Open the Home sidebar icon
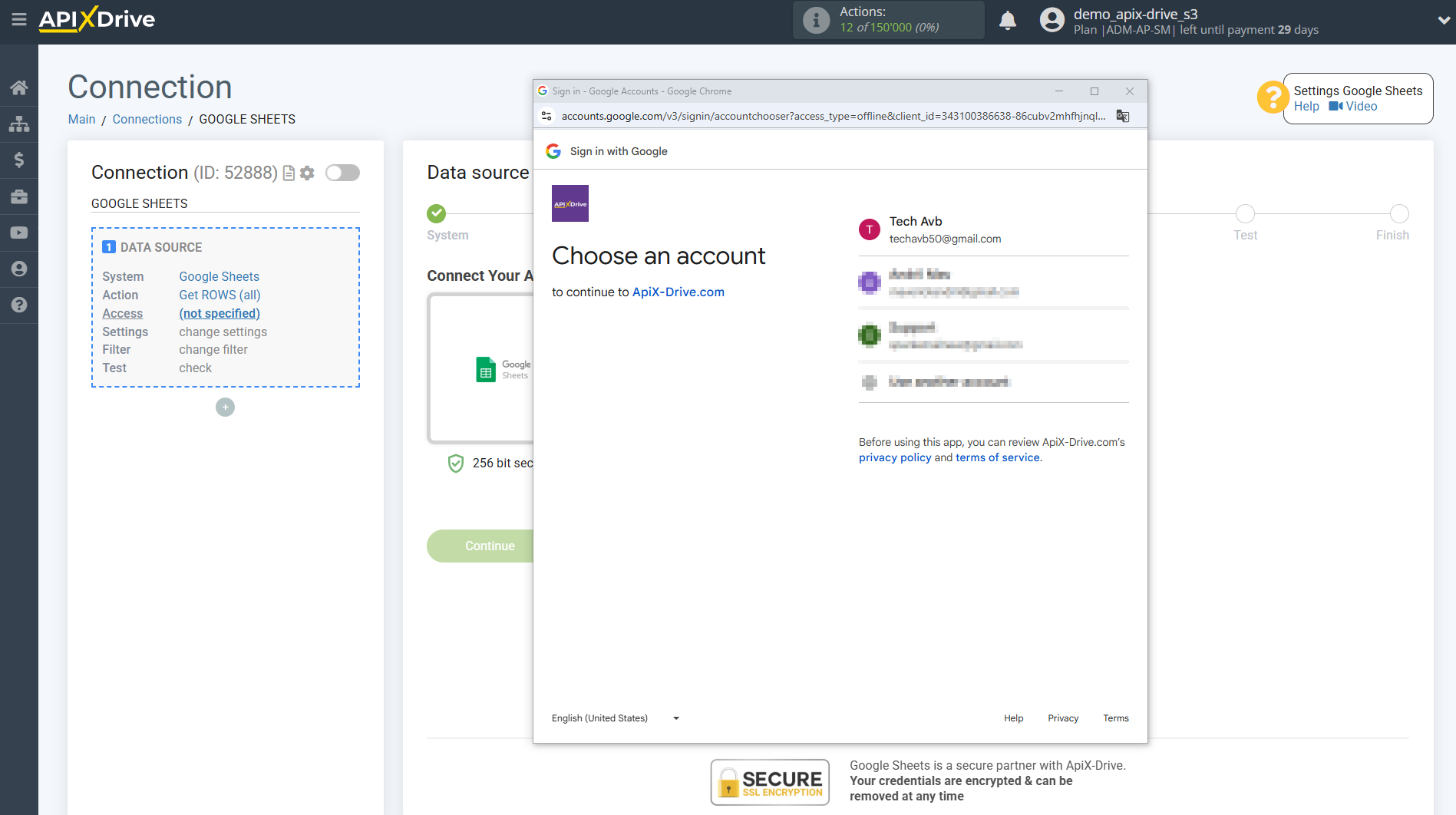Image resolution: width=1456 pixels, height=815 pixels. tap(19, 87)
